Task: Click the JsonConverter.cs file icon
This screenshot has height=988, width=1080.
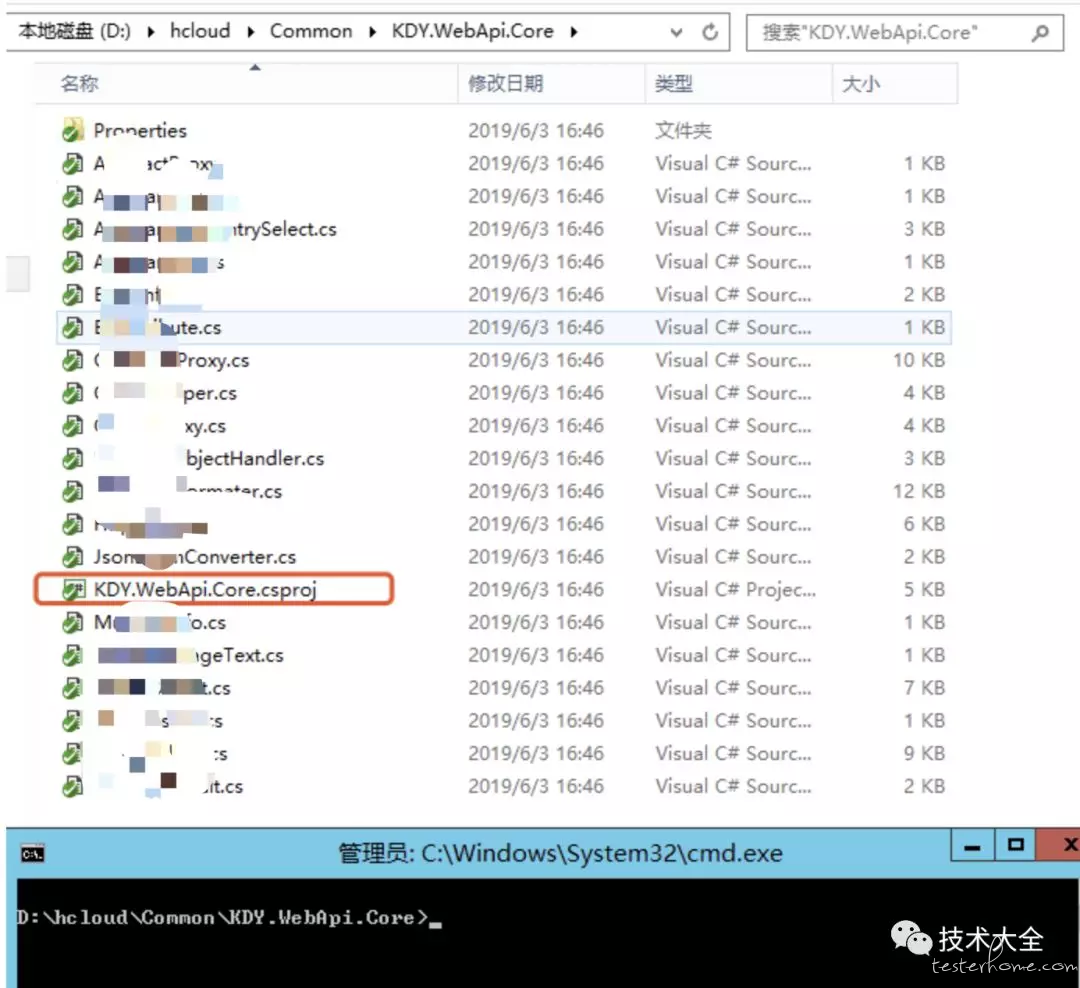Action: 72,557
